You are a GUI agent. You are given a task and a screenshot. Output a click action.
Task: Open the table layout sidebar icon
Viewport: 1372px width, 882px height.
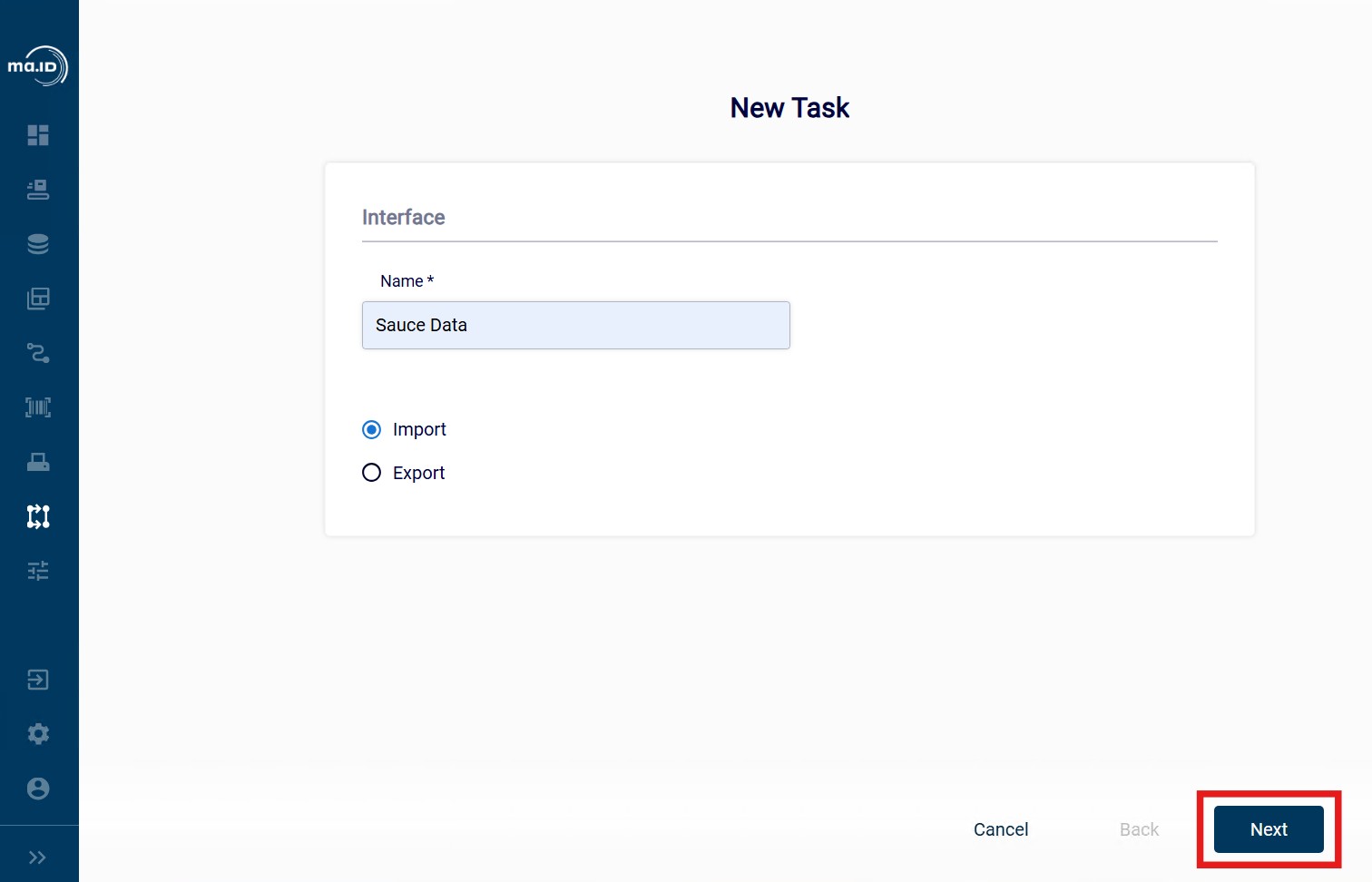coord(38,299)
